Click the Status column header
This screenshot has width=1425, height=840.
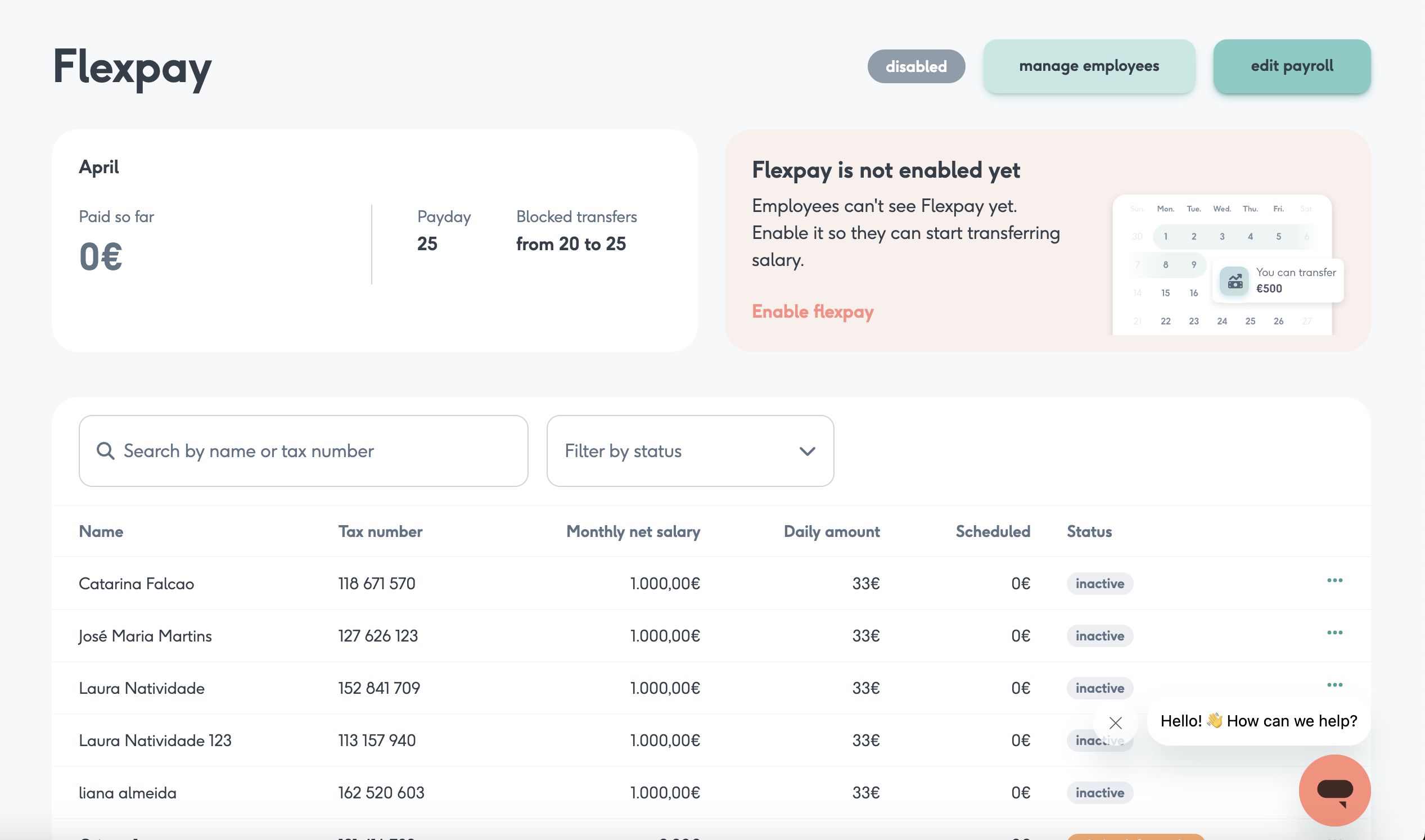[x=1089, y=531]
